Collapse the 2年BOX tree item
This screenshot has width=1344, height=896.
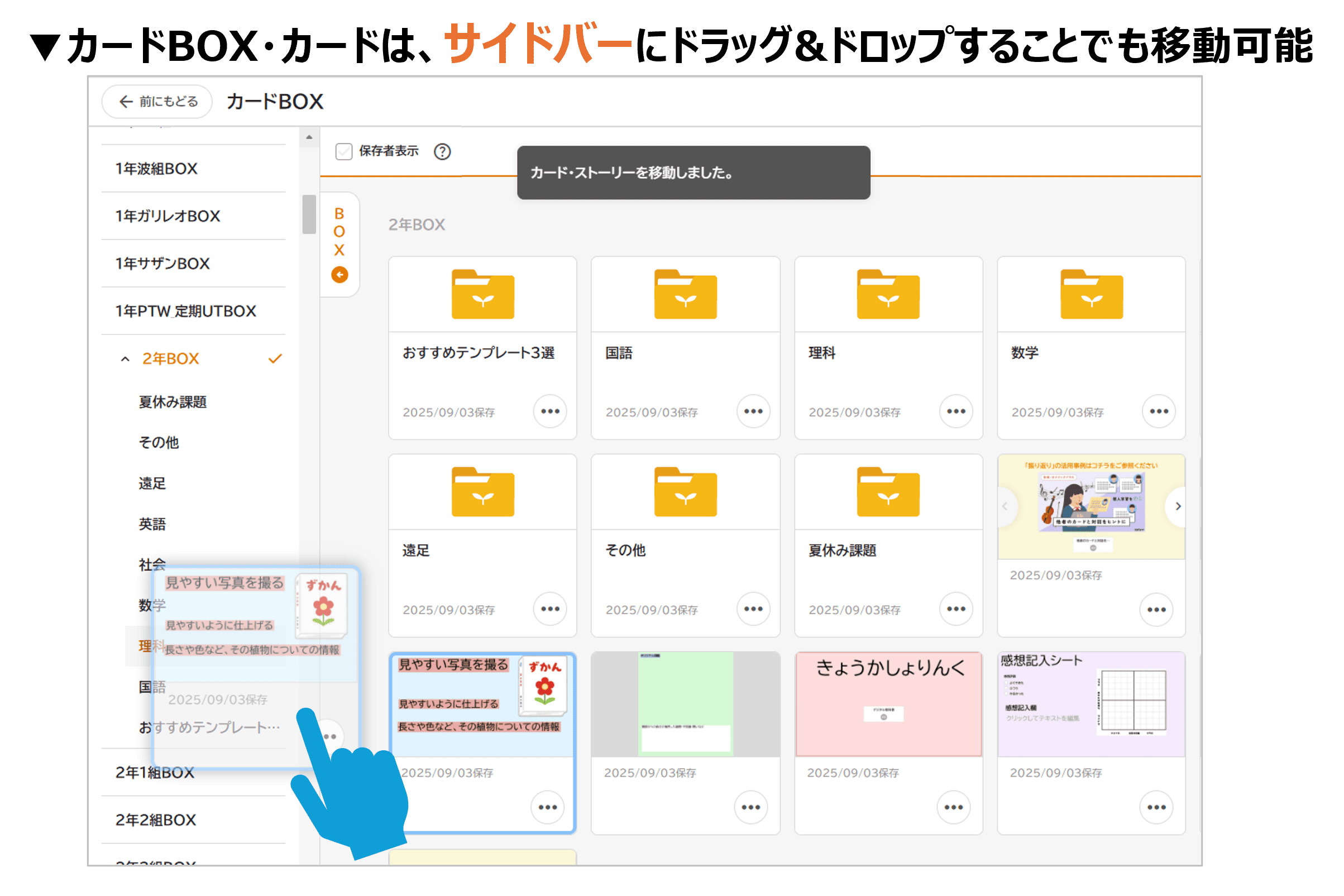(x=125, y=359)
